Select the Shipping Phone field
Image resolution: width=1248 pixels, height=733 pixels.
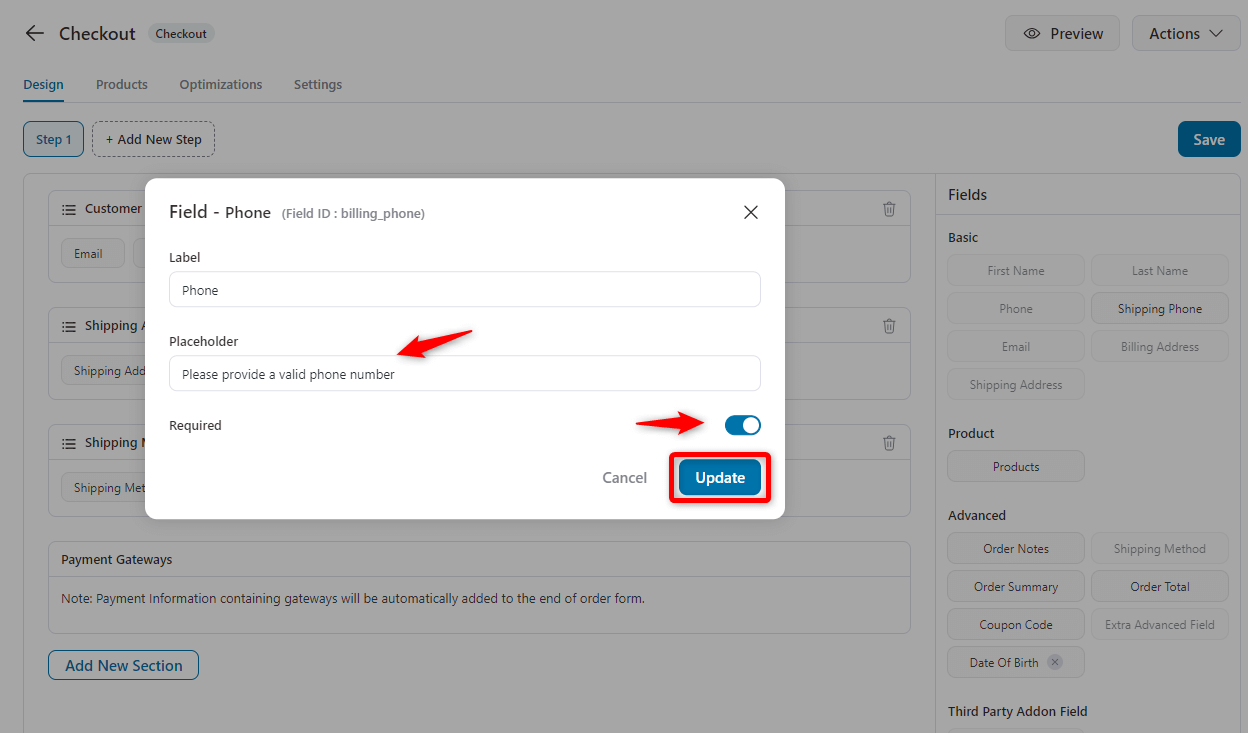[x=1160, y=309]
